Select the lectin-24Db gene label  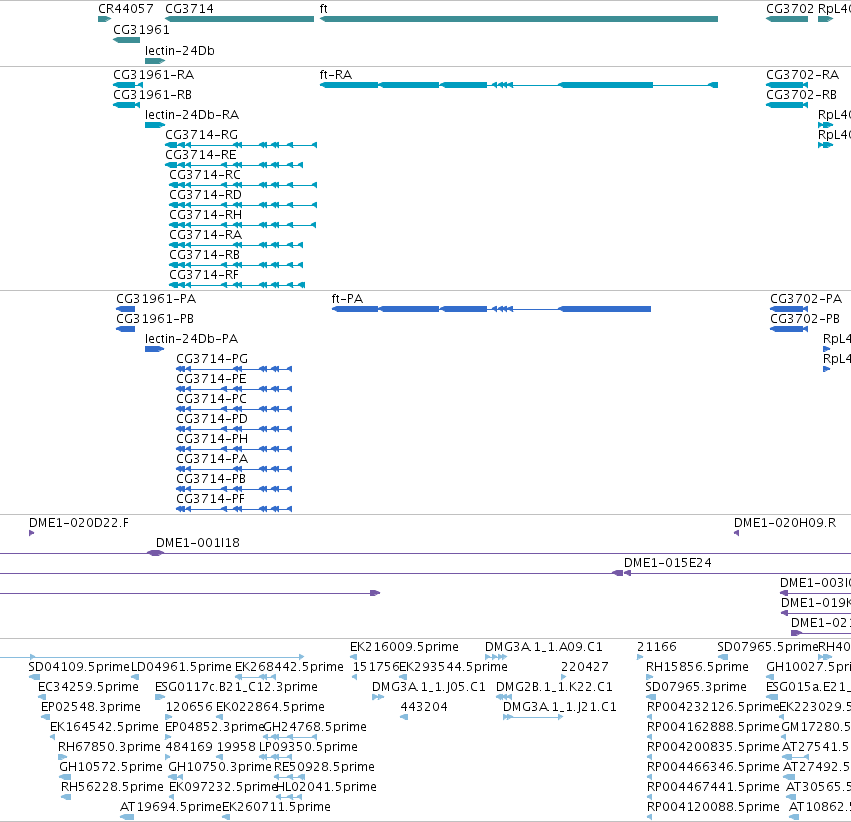[x=180, y=50]
